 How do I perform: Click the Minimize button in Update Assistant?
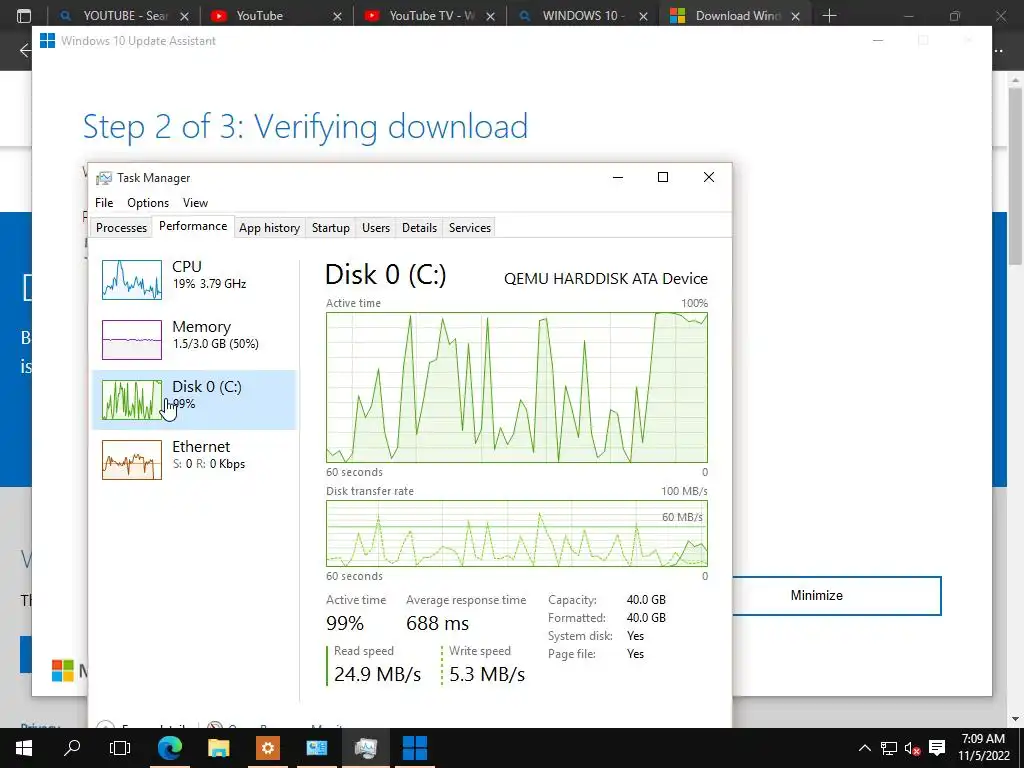pos(837,596)
